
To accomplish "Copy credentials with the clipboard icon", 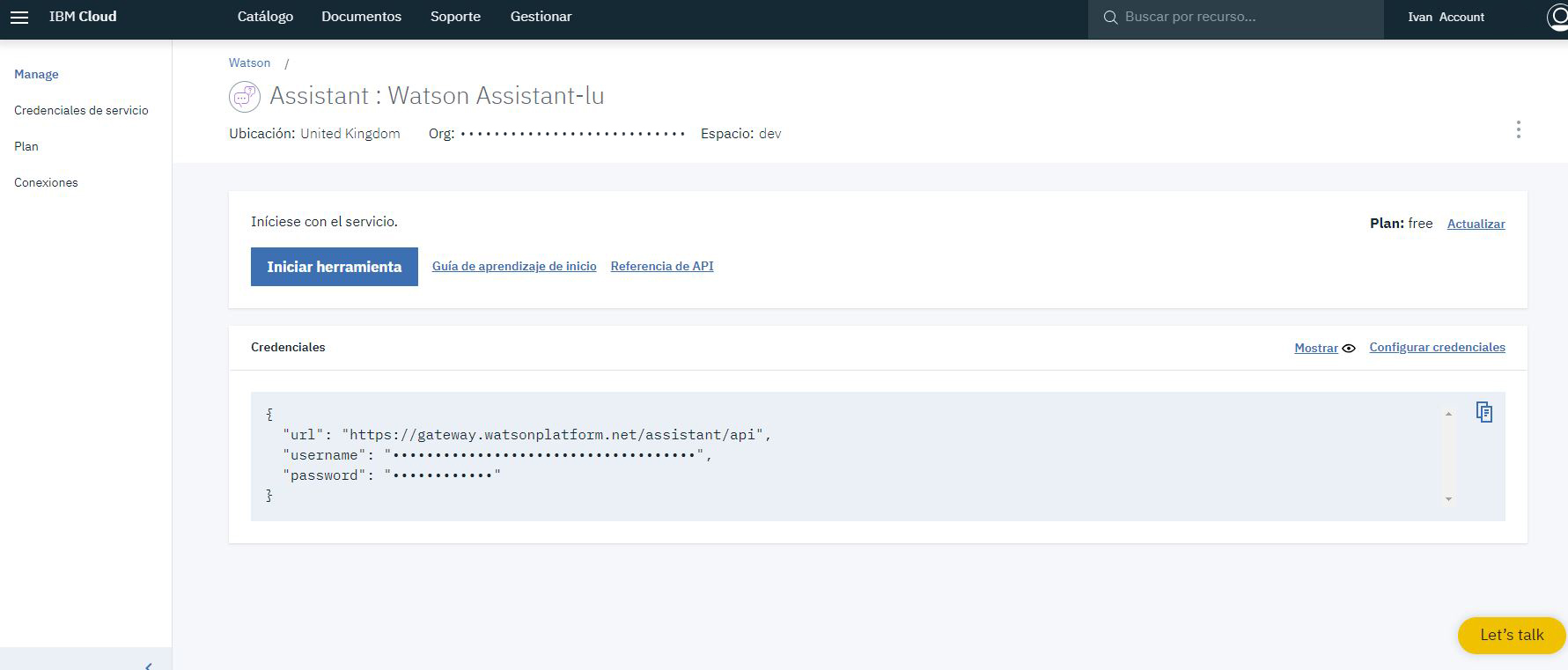I will coord(1484,412).
